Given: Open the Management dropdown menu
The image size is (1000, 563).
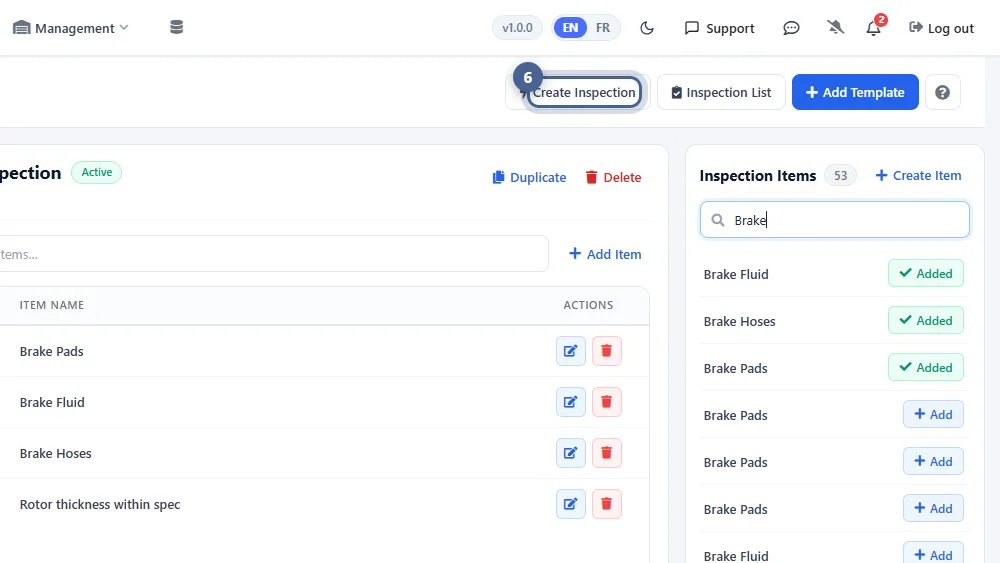Looking at the screenshot, I should (x=71, y=28).
